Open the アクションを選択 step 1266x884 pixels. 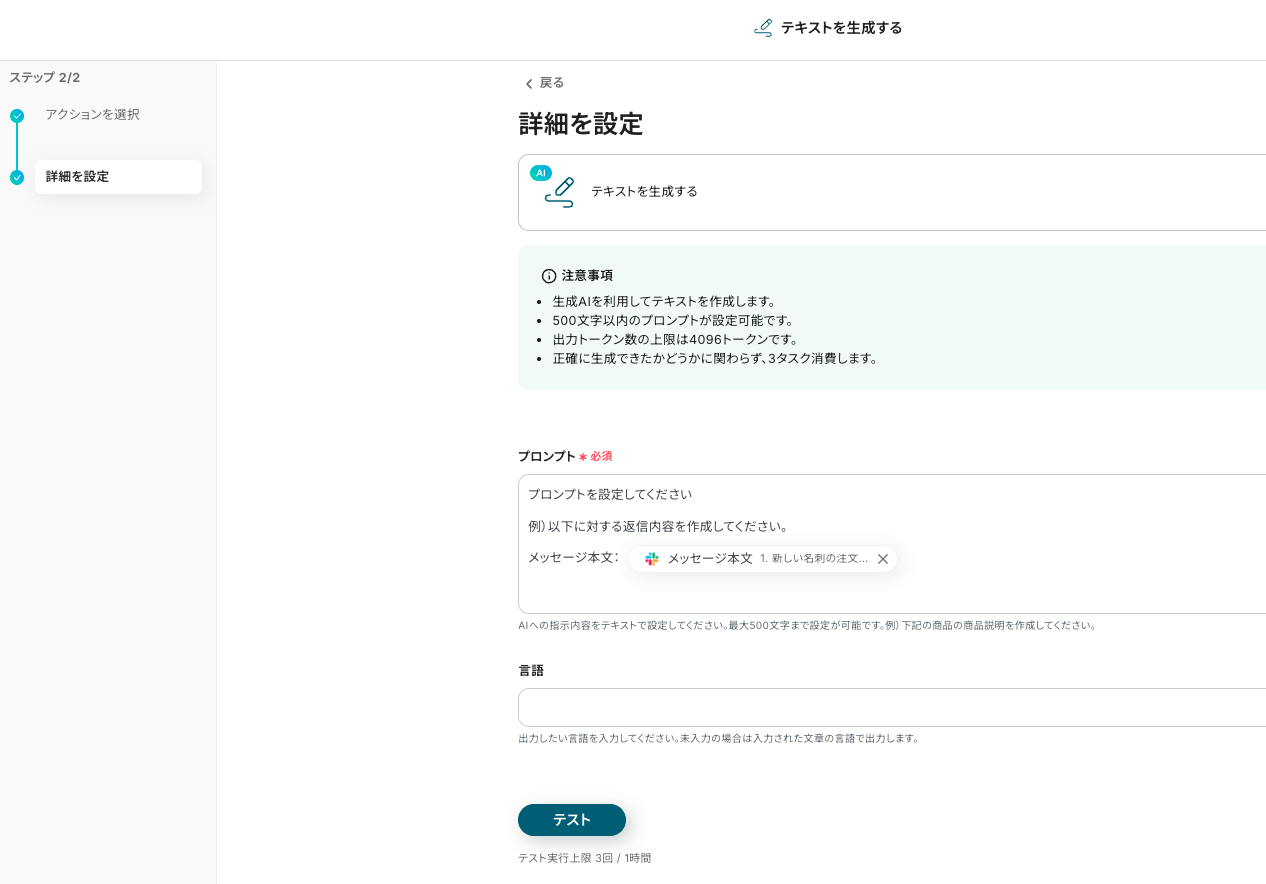92,115
